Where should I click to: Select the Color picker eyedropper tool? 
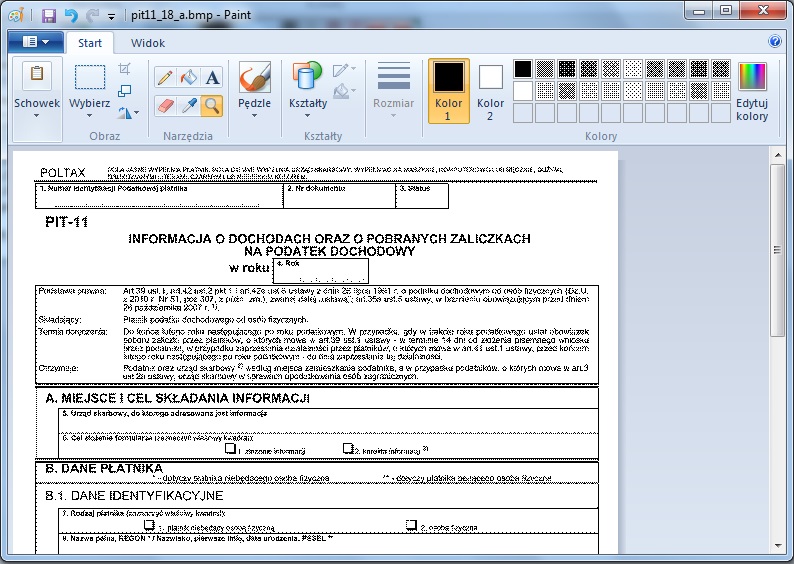(x=189, y=106)
